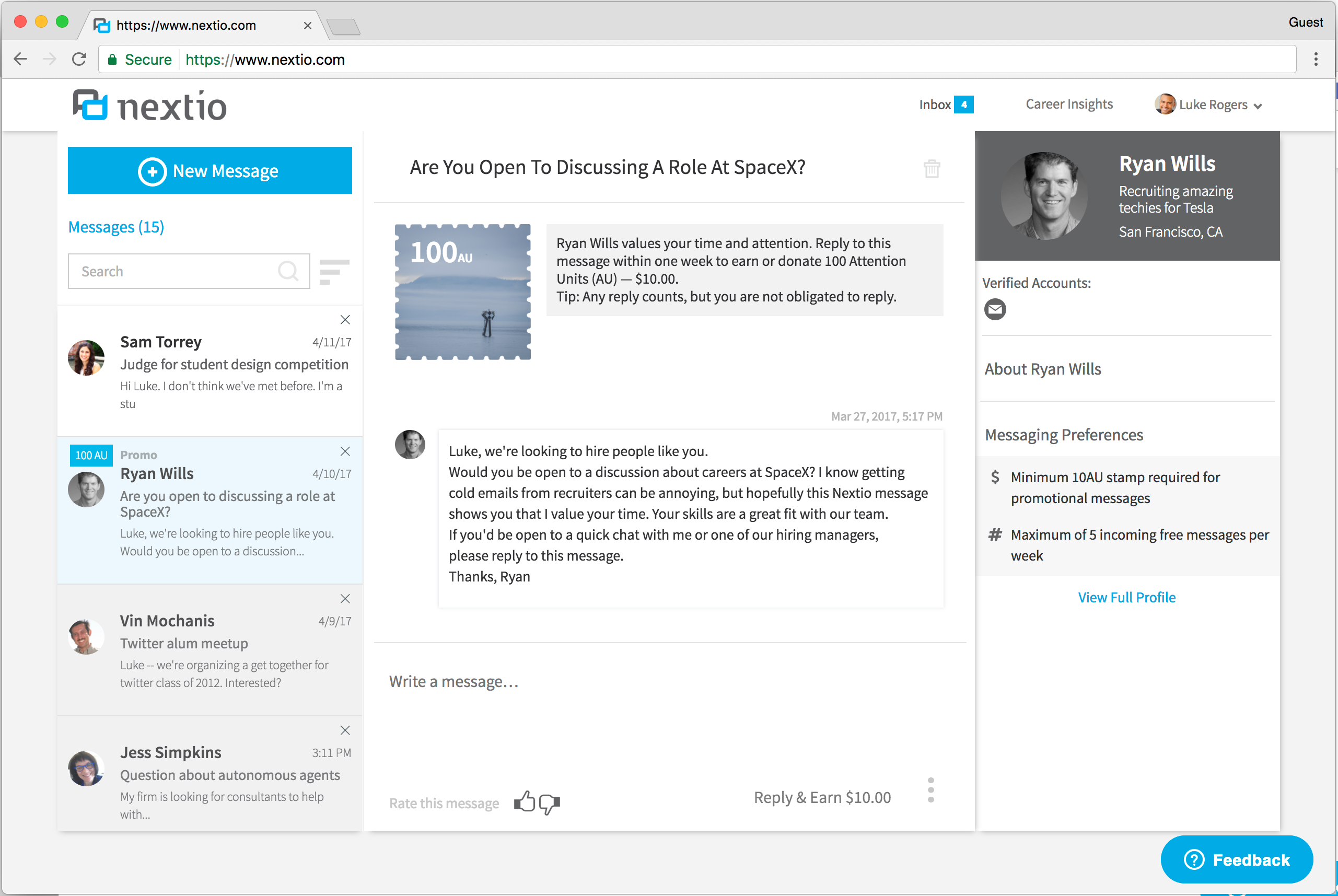This screenshot has height=896, width=1338.
Task: Reload the page in browser
Action: (x=79, y=60)
